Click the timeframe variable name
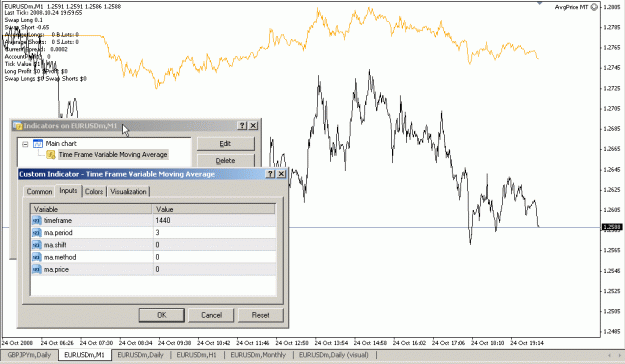625x364 pixels. tap(58, 220)
